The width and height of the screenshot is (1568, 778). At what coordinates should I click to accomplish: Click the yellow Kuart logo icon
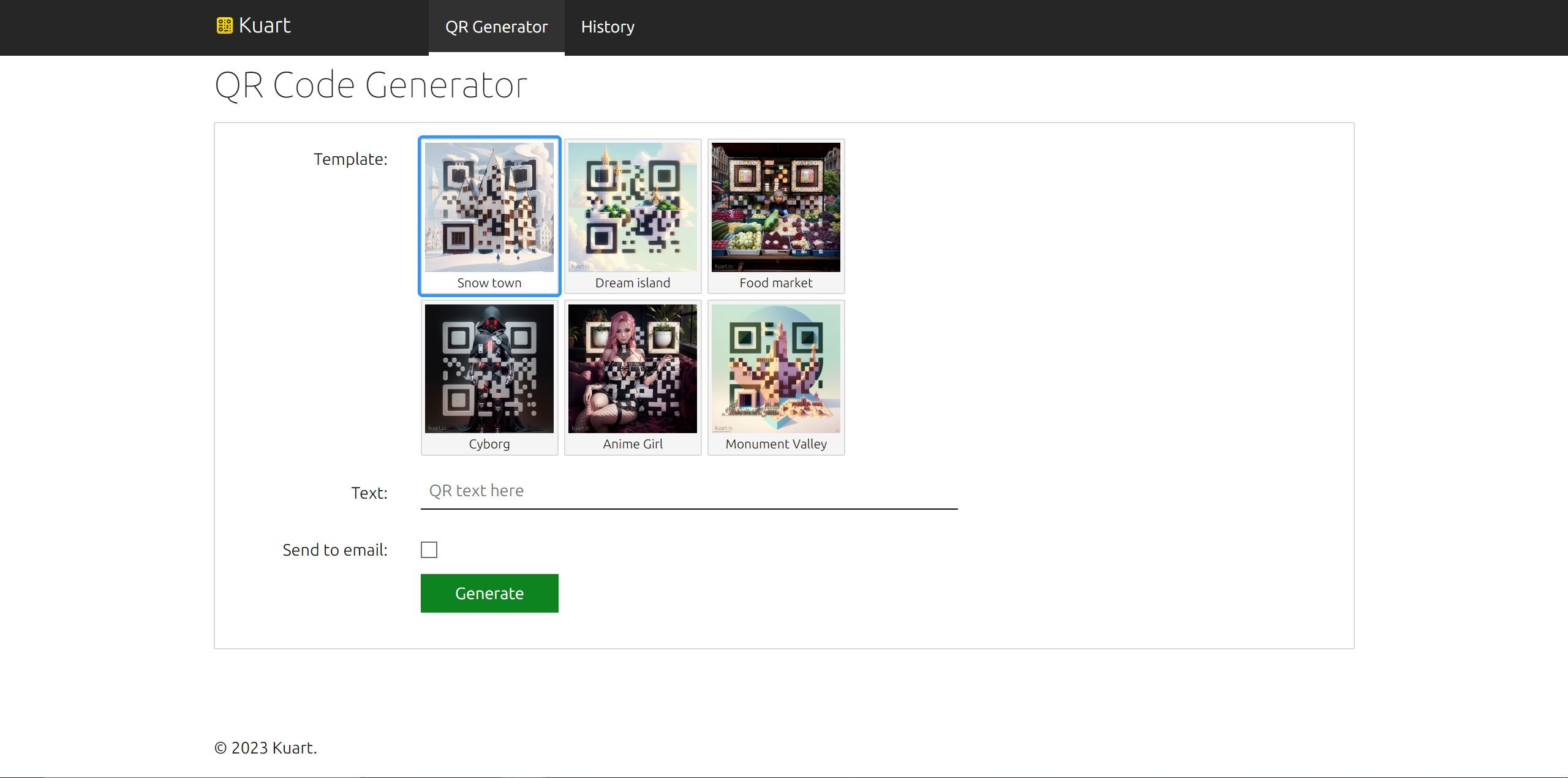(x=224, y=26)
